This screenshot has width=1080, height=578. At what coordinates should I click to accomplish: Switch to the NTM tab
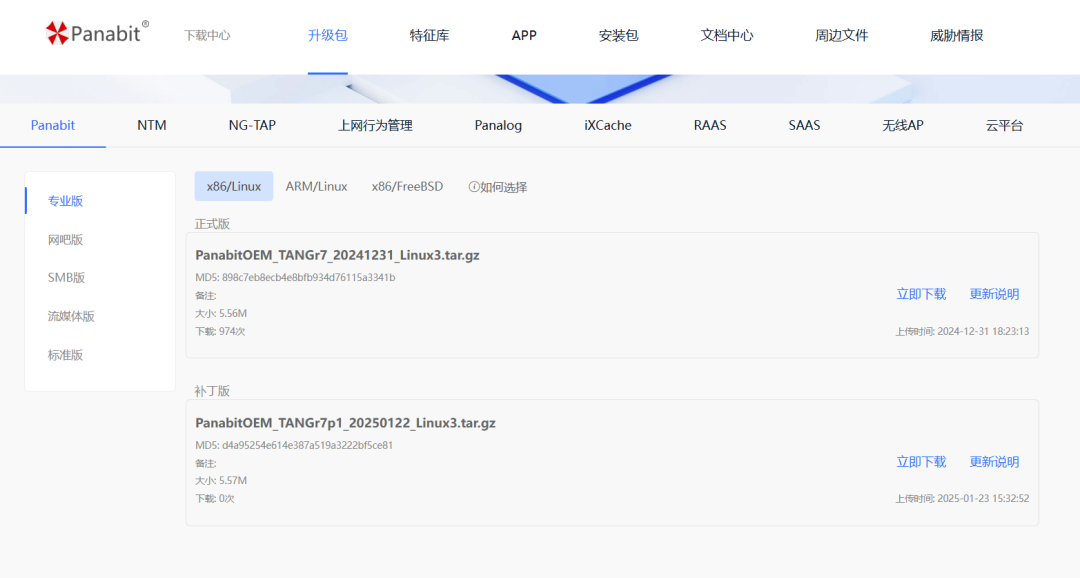pyautogui.click(x=152, y=125)
